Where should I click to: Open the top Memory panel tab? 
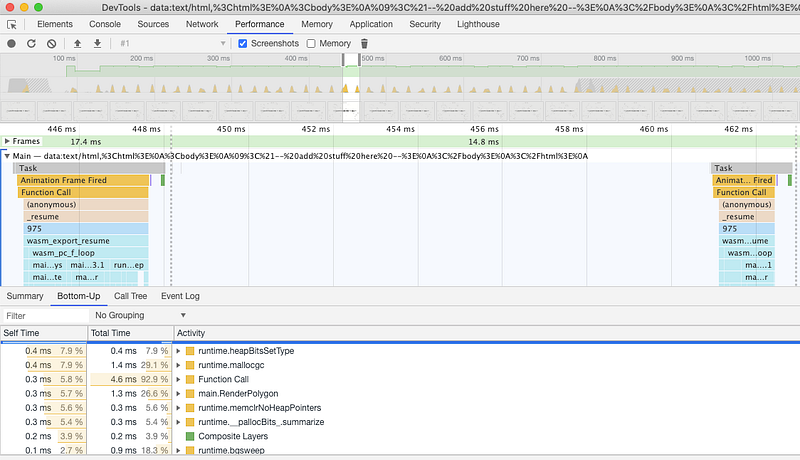(317, 24)
